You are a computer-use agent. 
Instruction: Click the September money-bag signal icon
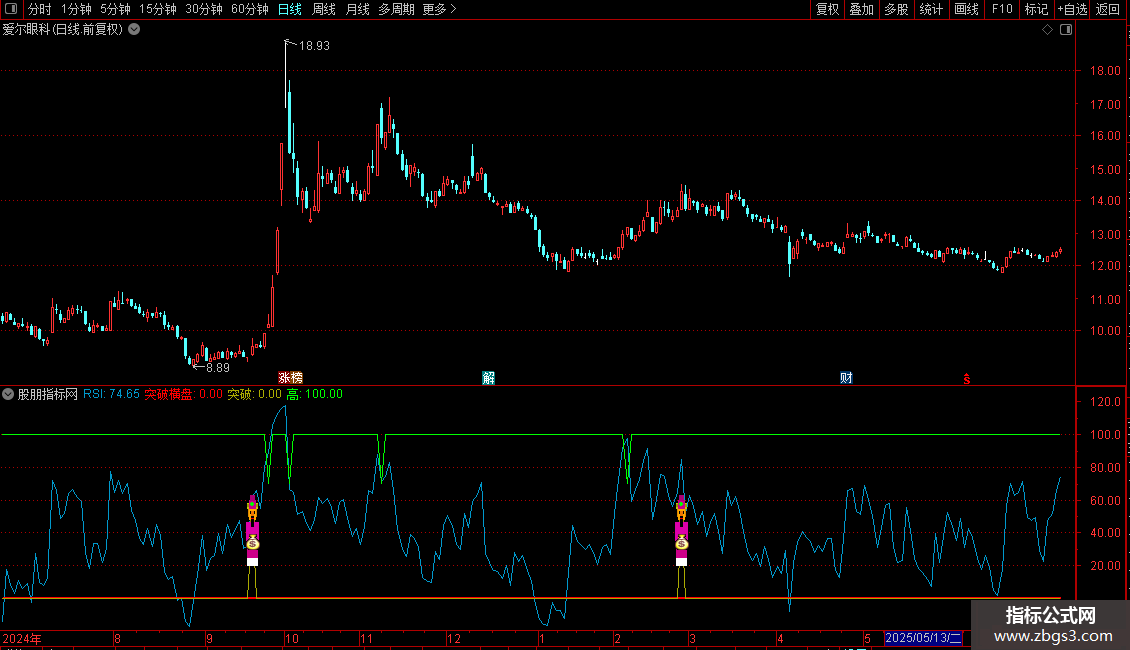point(252,543)
